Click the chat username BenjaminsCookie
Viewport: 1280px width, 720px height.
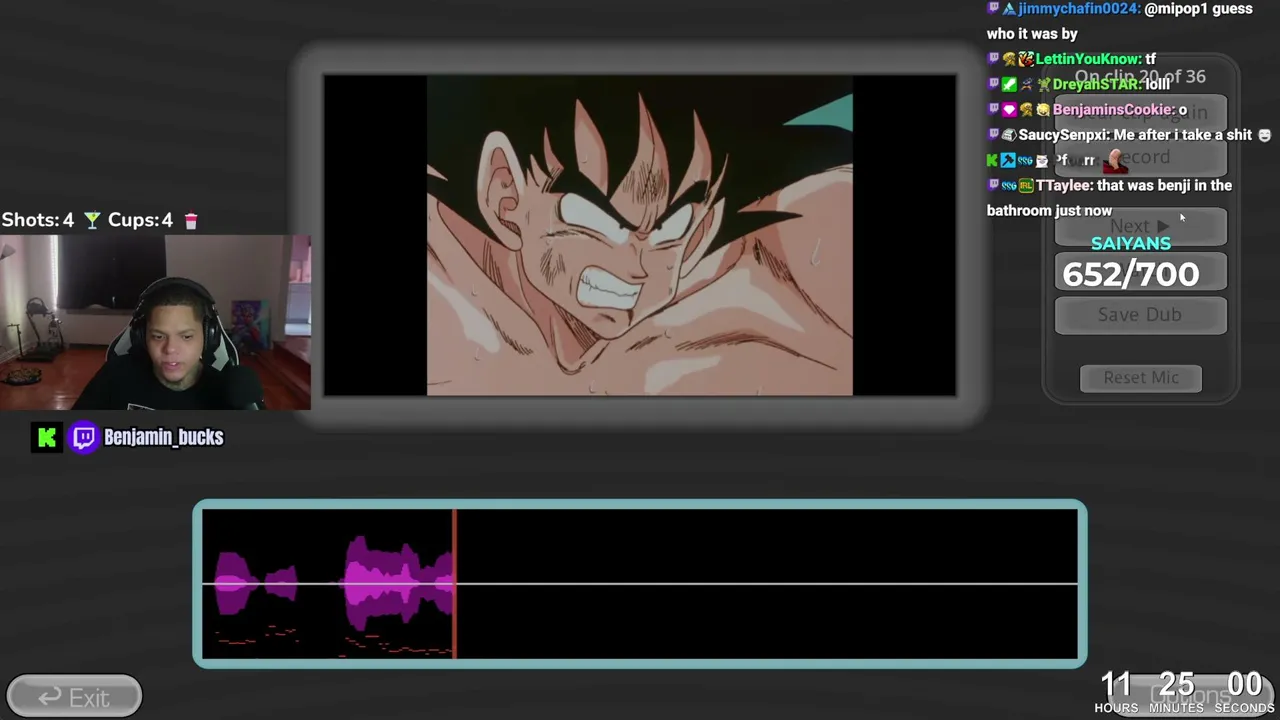[1113, 110]
